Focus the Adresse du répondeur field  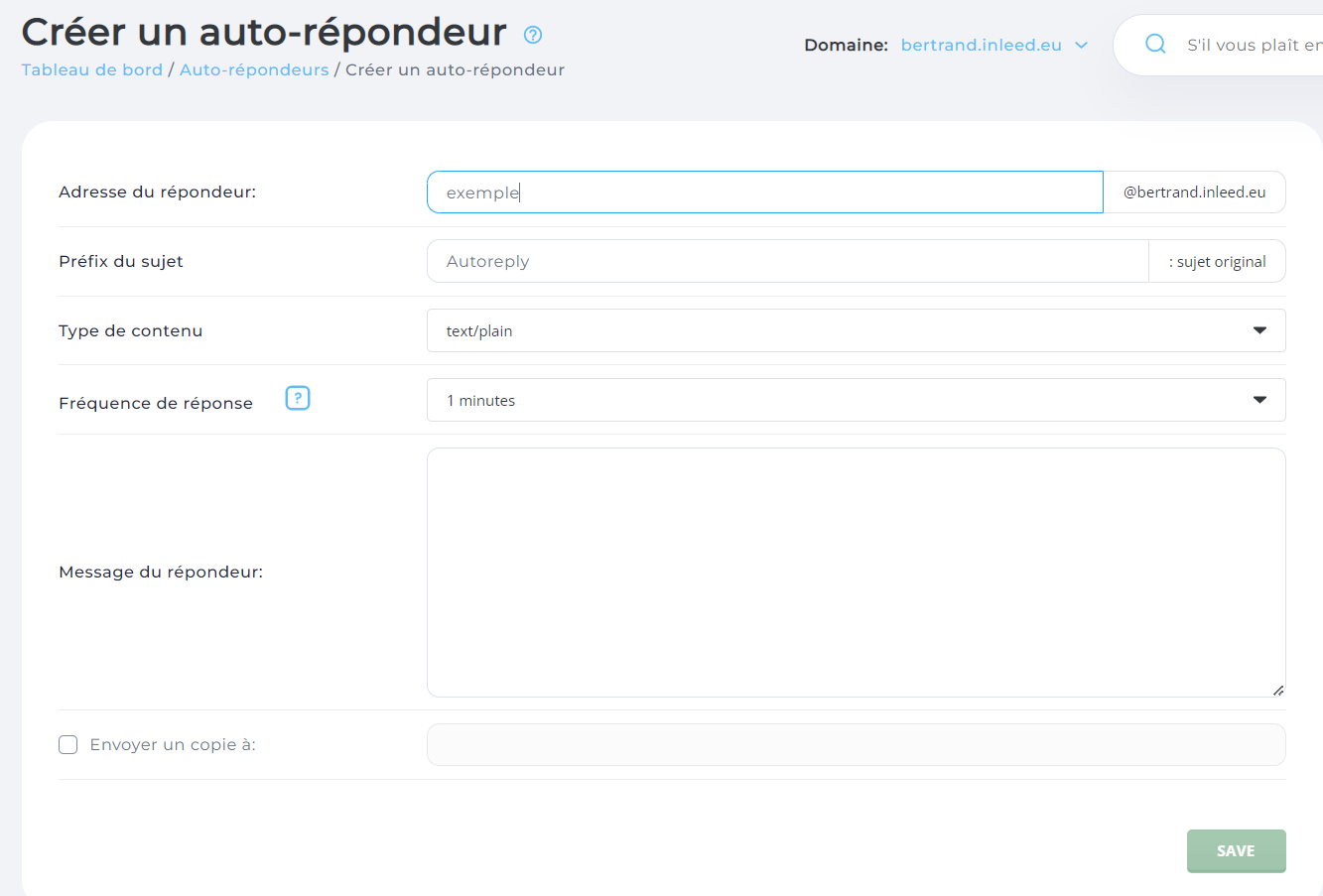click(x=764, y=192)
